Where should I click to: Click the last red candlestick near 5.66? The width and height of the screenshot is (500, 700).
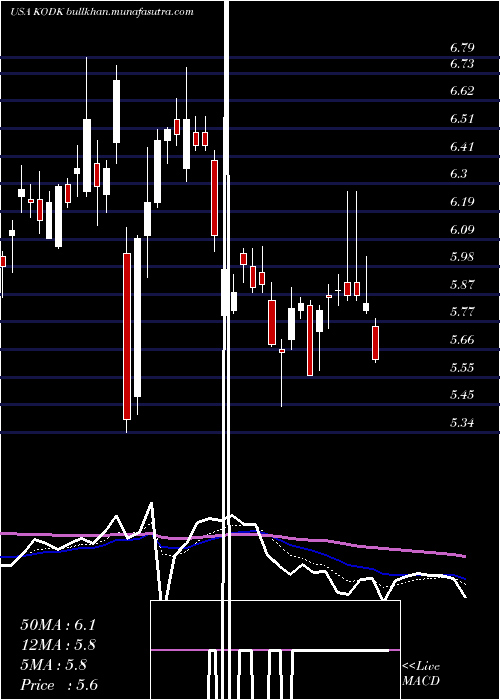(x=375, y=343)
